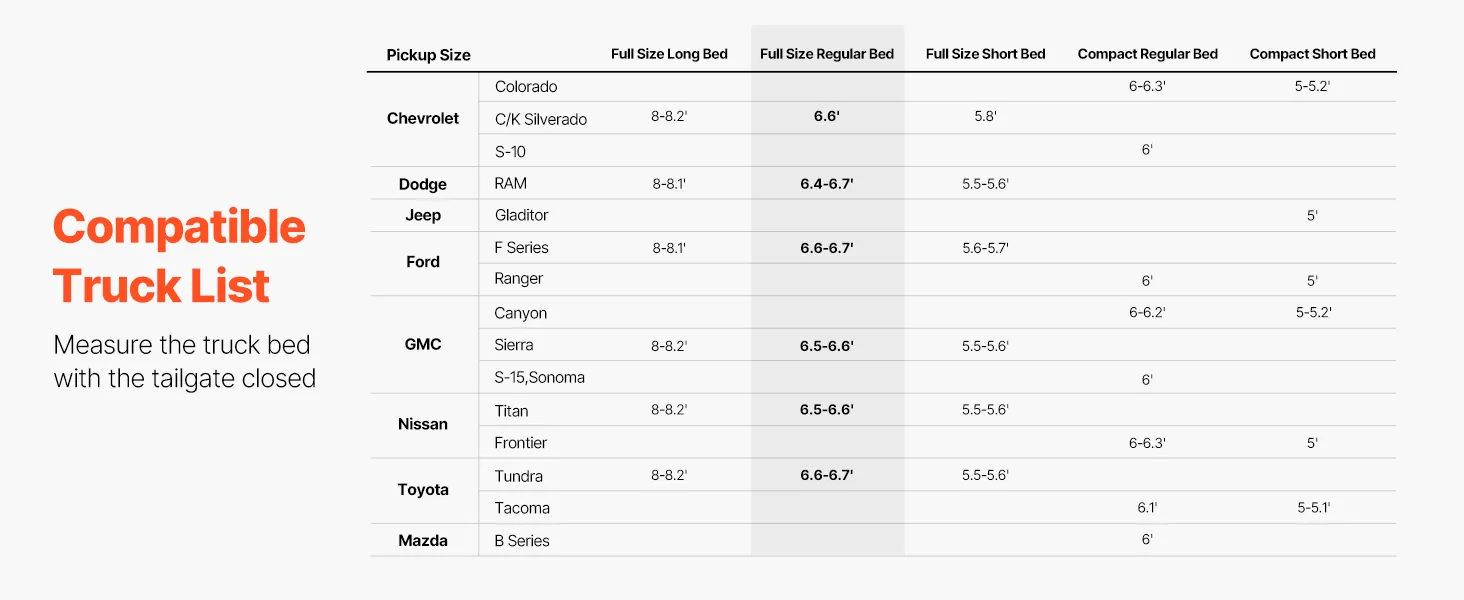Viewport: 1464px width, 600px height.
Task: Click the Compact Short Bed column header
Action: (1312, 54)
